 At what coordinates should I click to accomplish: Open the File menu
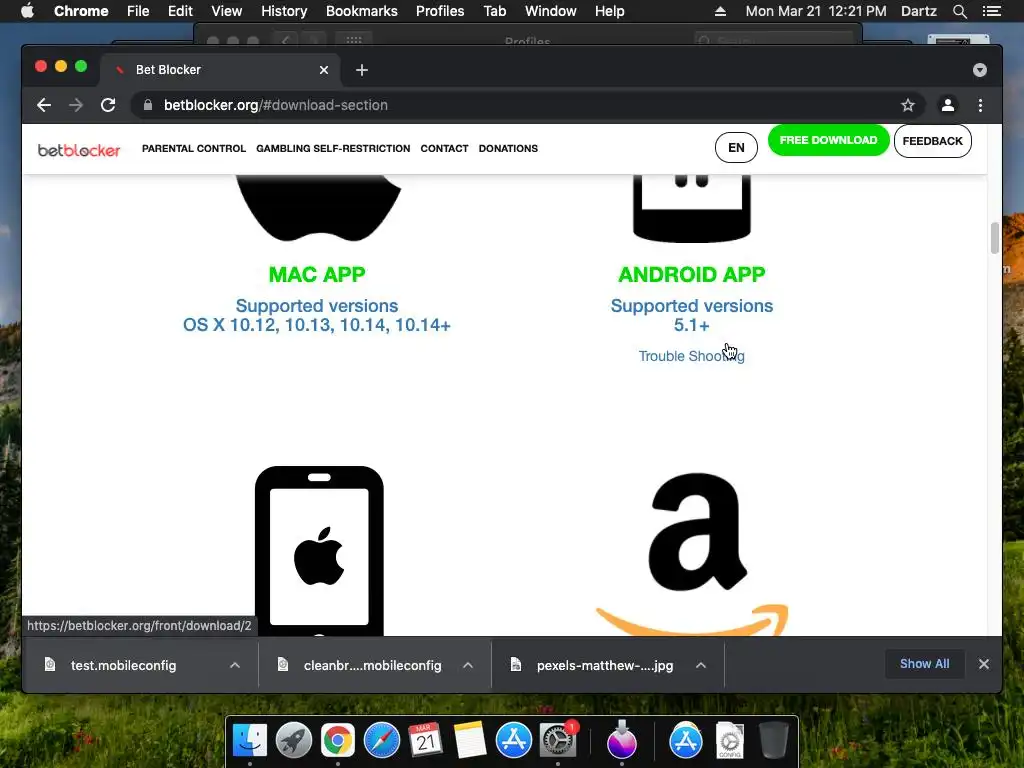pyautogui.click(x=138, y=11)
